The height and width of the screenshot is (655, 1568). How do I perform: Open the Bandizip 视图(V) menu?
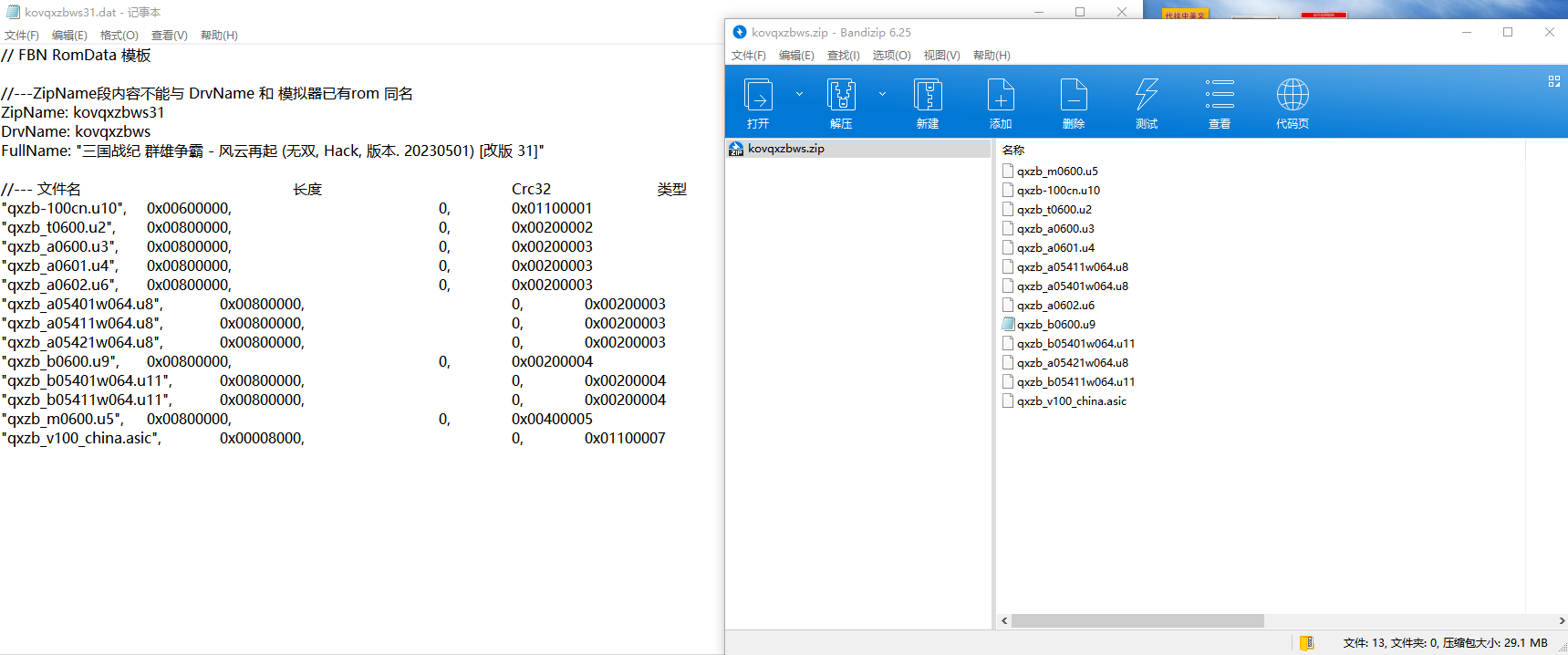tap(942, 56)
